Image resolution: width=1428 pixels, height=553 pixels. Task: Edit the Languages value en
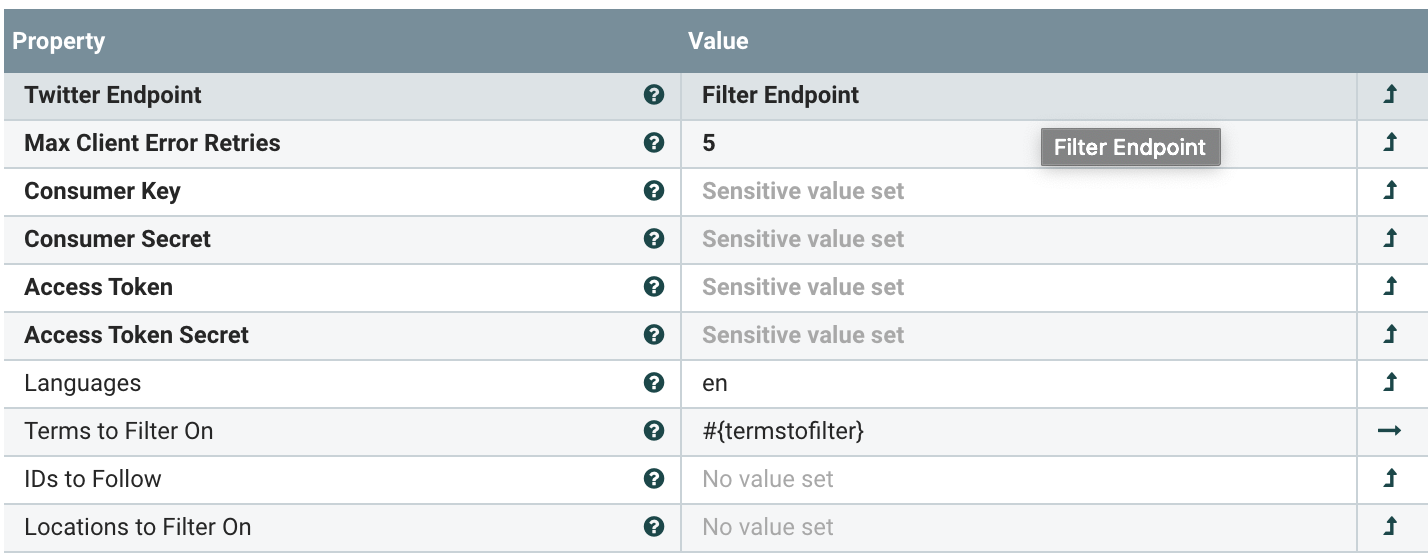pos(715,383)
